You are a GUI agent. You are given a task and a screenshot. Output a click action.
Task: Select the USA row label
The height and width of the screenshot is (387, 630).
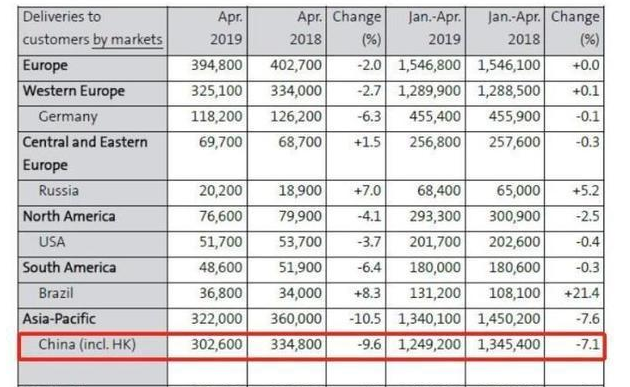click(x=52, y=242)
